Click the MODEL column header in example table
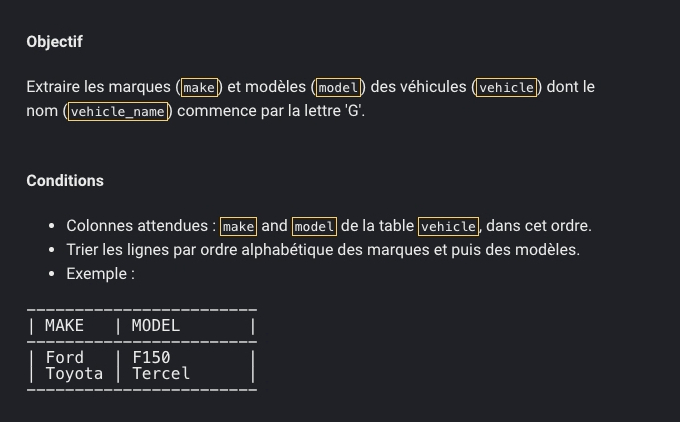Screen dimensions: 680x422 [x=156, y=326]
